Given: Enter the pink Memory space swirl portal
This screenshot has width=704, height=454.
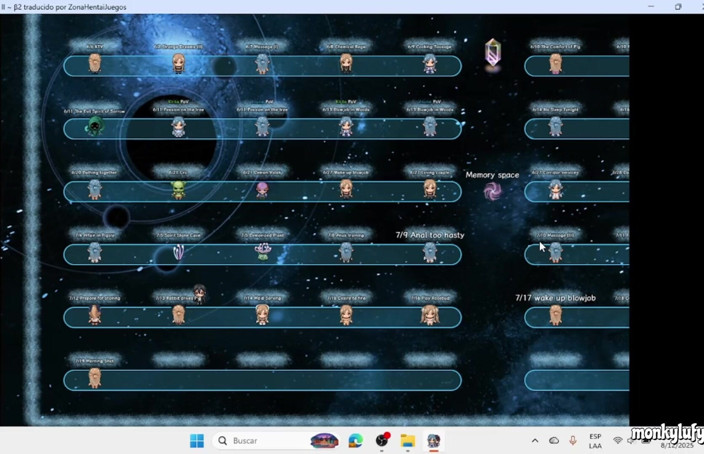Looking at the screenshot, I should click(x=493, y=192).
